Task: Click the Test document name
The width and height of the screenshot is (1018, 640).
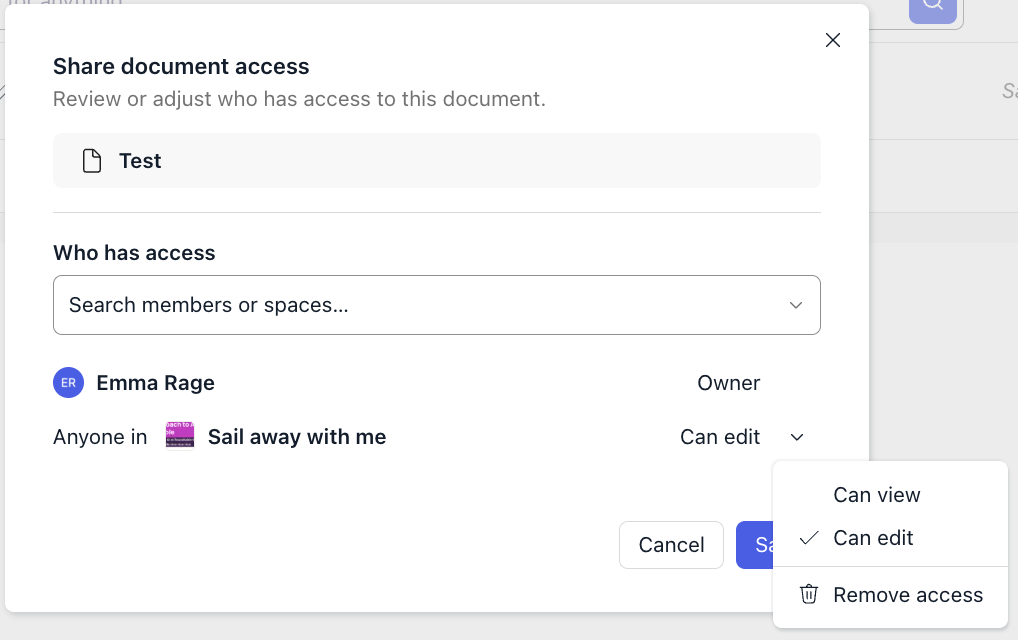Action: (x=140, y=161)
